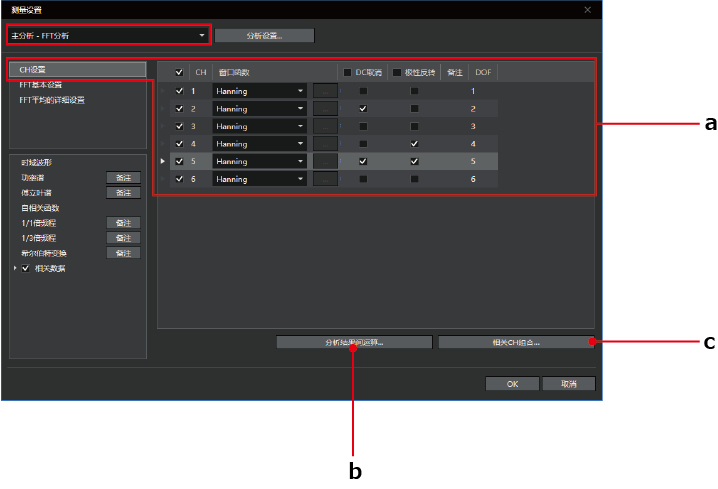Confirm settings with the OK button
Viewport: 718px width, 489px height.
click(x=511, y=383)
